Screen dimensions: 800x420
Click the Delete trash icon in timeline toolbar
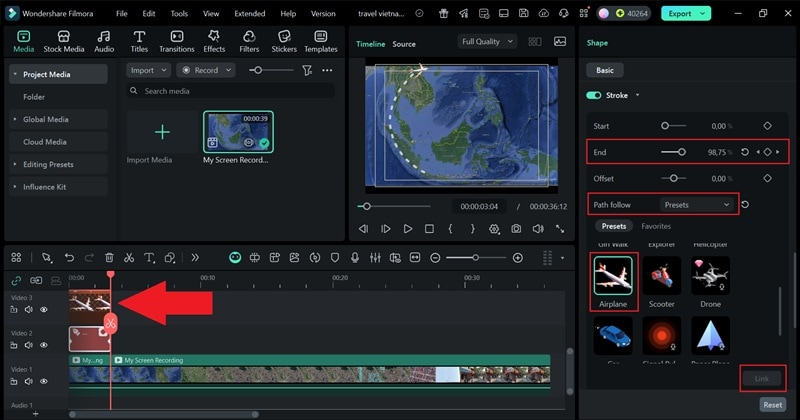[109, 257]
